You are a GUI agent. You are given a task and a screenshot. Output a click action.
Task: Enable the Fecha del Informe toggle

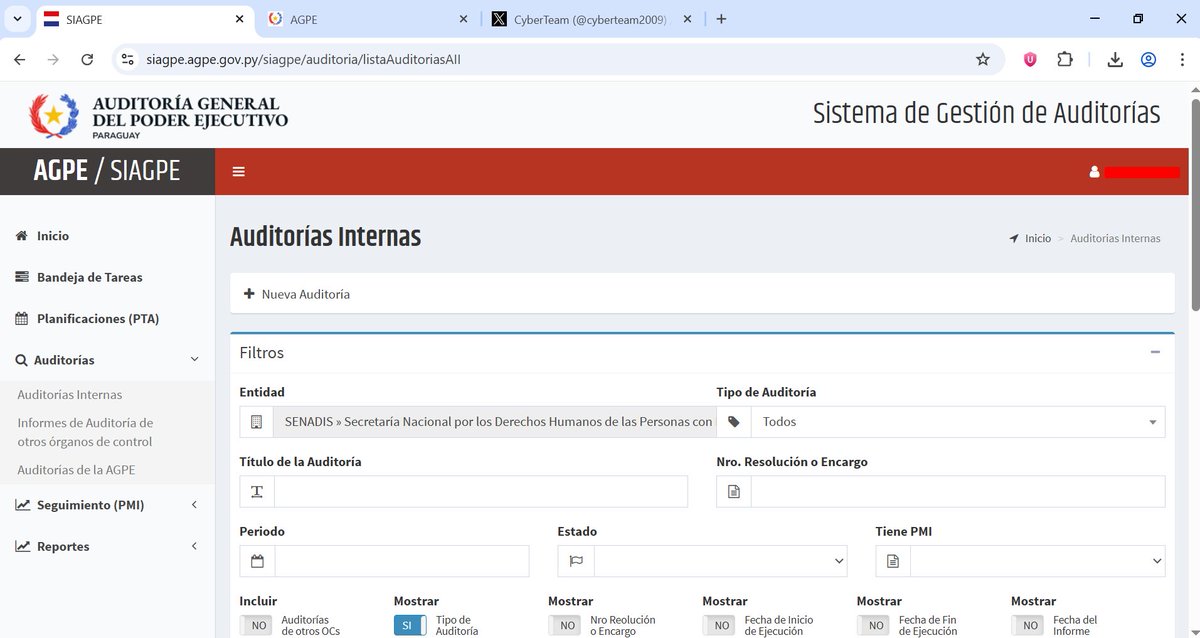[x=1027, y=625]
